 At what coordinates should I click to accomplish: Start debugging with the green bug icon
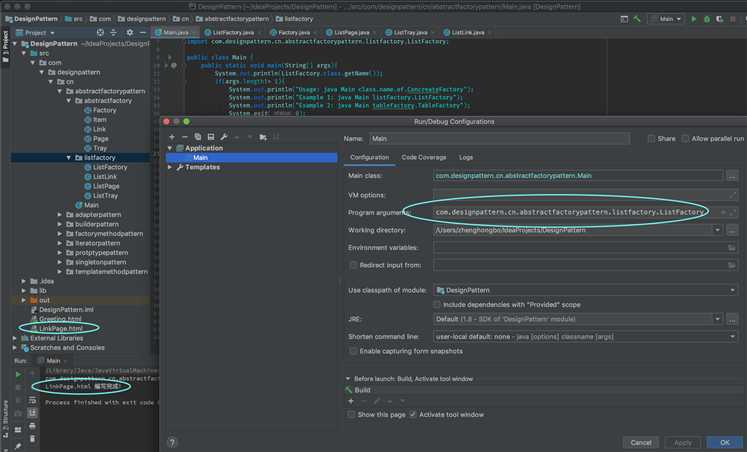tap(707, 19)
